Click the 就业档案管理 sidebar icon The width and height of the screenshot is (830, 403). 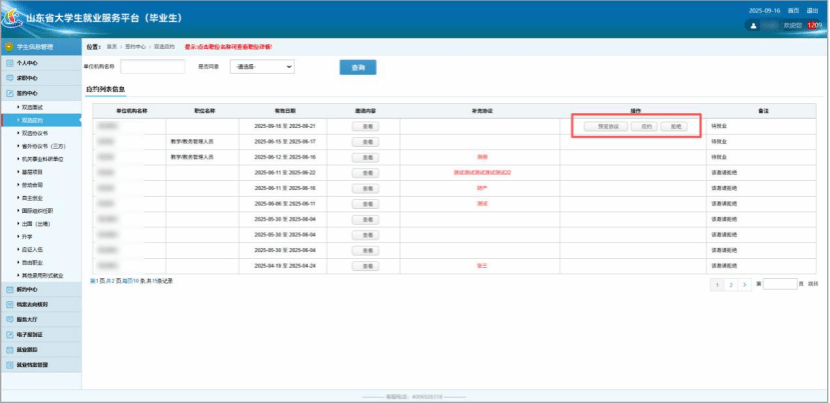point(9,365)
